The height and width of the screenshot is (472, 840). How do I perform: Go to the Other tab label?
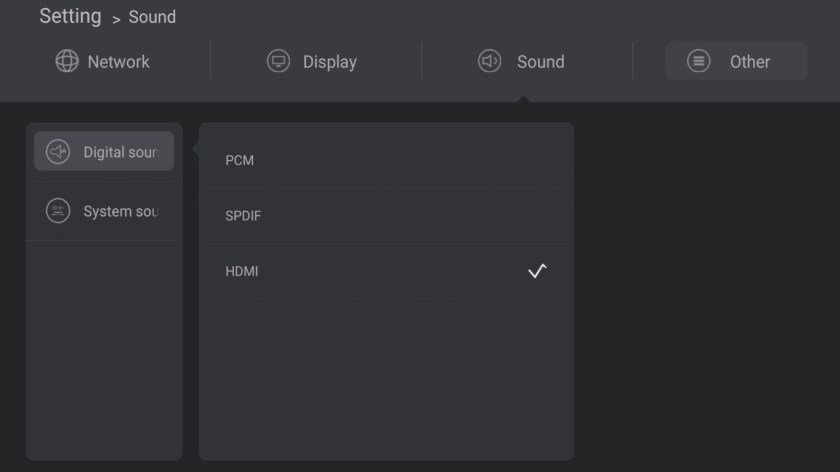click(x=750, y=62)
